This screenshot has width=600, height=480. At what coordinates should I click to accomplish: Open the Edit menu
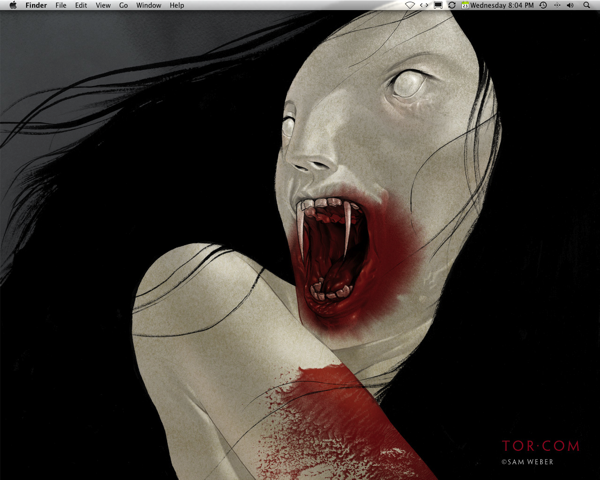81,5
